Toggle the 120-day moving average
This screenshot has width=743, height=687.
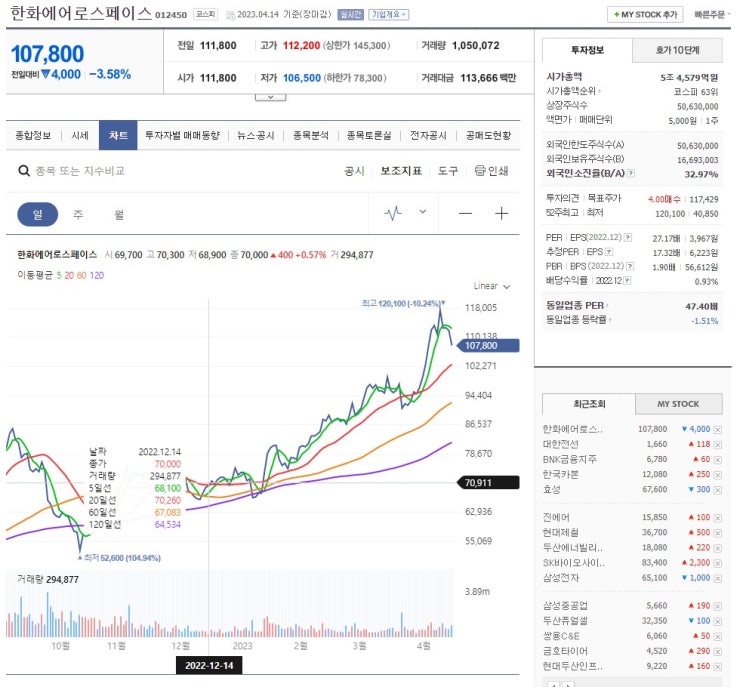(x=97, y=275)
